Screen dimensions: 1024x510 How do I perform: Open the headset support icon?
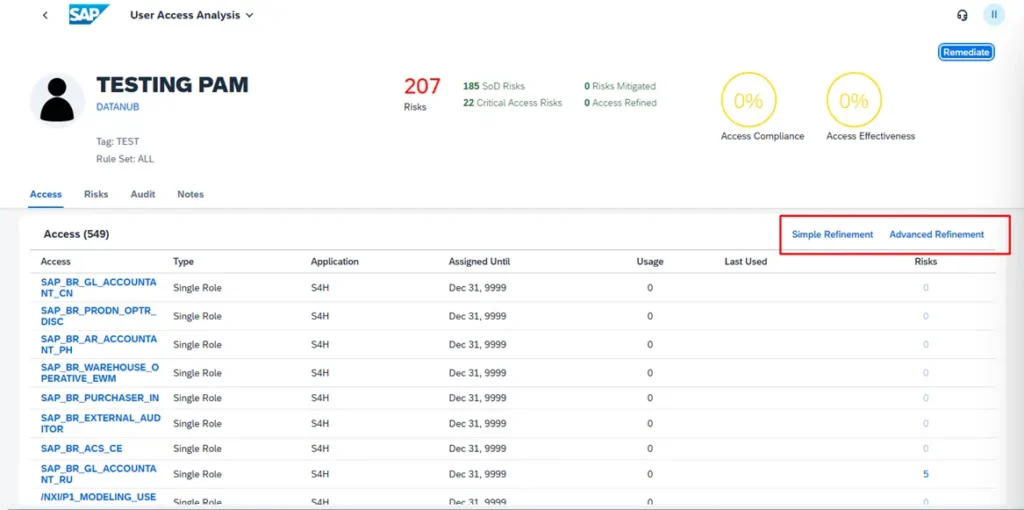click(x=962, y=15)
